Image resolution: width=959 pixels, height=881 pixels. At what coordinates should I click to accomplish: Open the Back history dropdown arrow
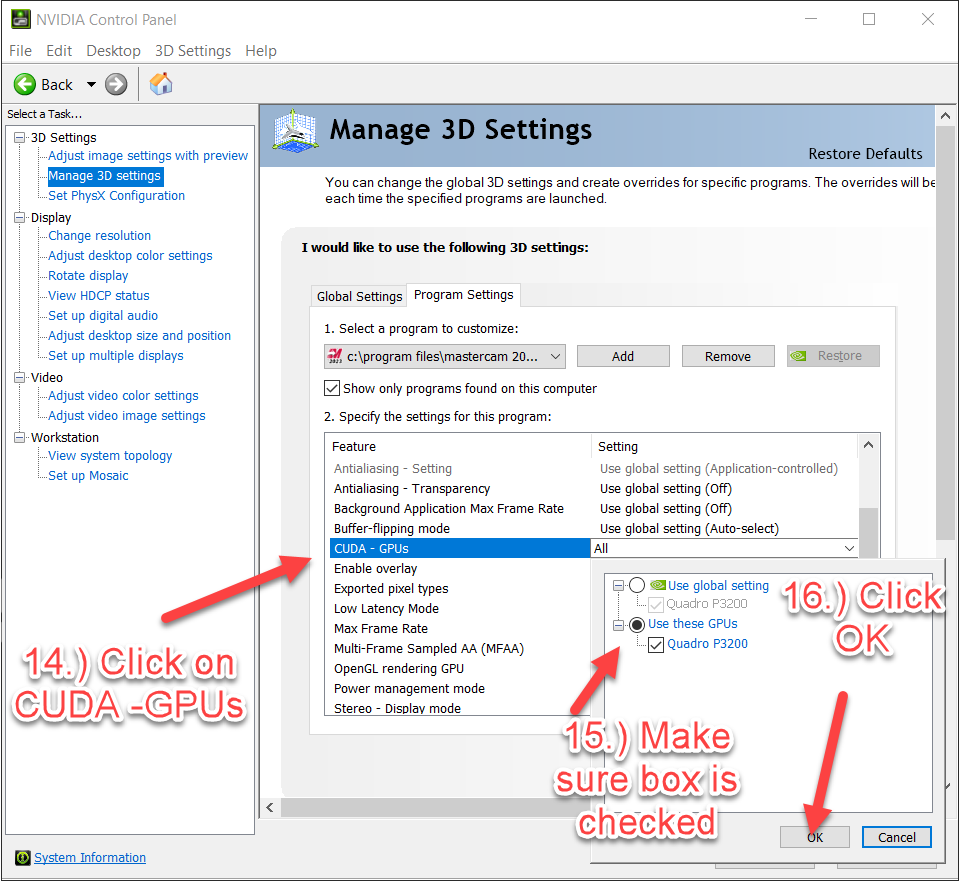pyautogui.click(x=91, y=85)
